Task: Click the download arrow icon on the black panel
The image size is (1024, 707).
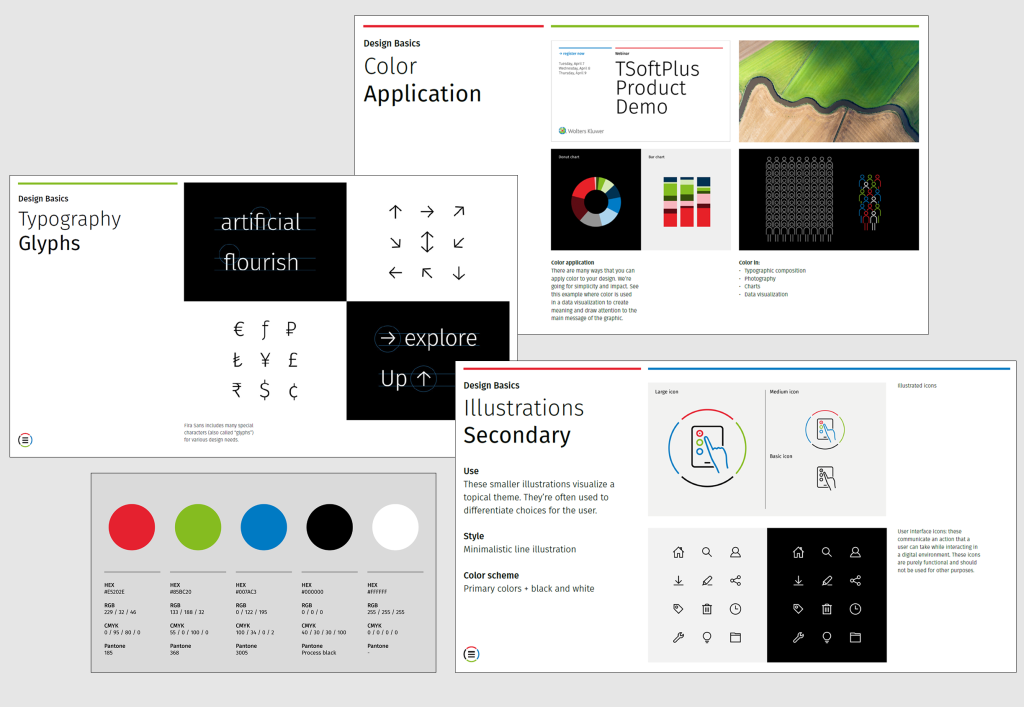Action: (x=798, y=581)
